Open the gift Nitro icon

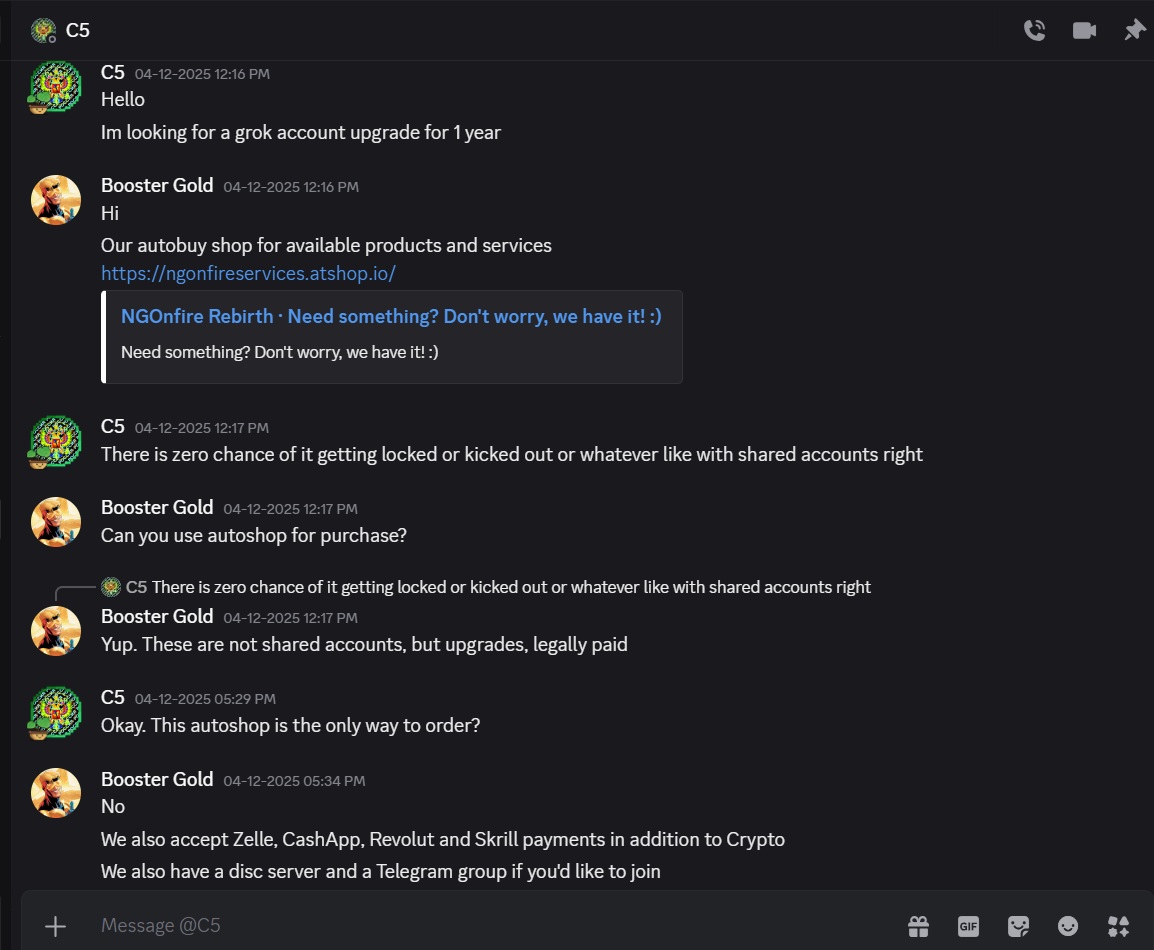(918, 926)
